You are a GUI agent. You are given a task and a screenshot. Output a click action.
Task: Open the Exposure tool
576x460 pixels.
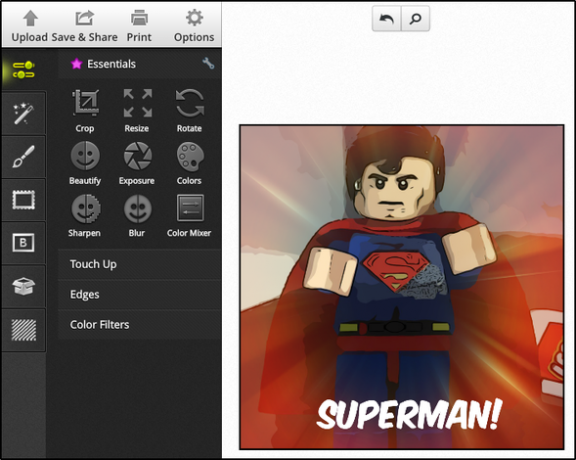pyautogui.click(x=137, y=163)
